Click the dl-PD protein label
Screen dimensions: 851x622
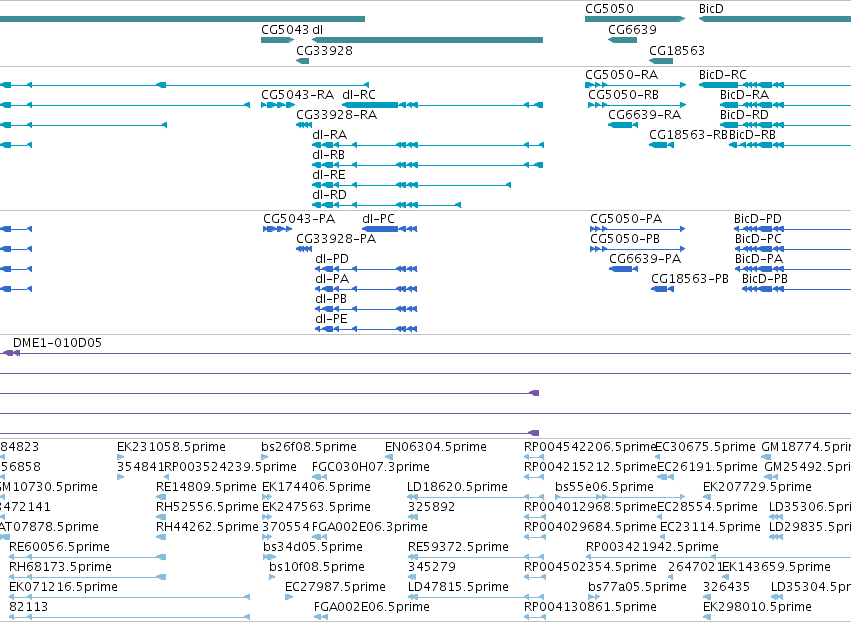[x=332, y=259]
